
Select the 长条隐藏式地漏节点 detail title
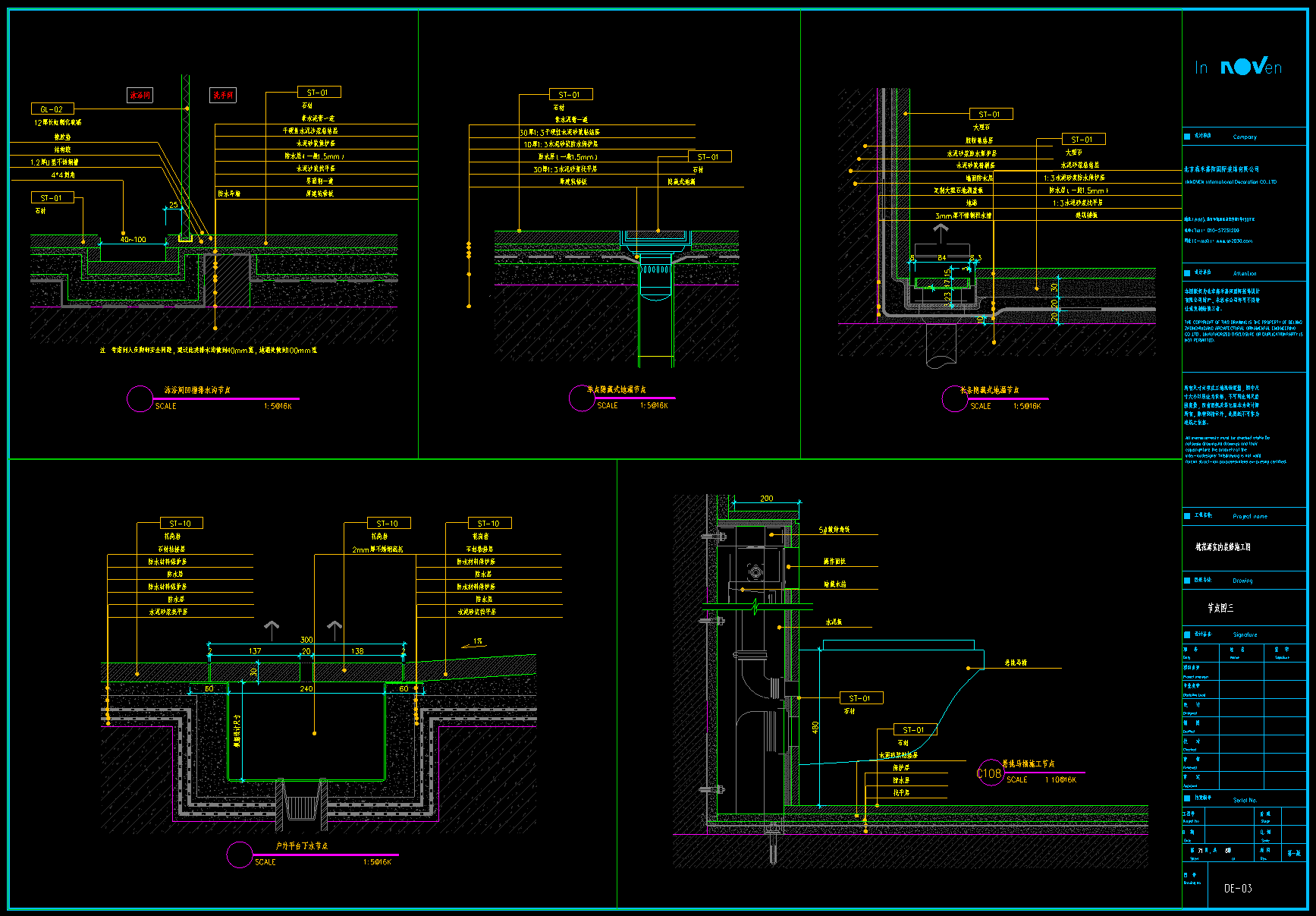coord(990,390)
